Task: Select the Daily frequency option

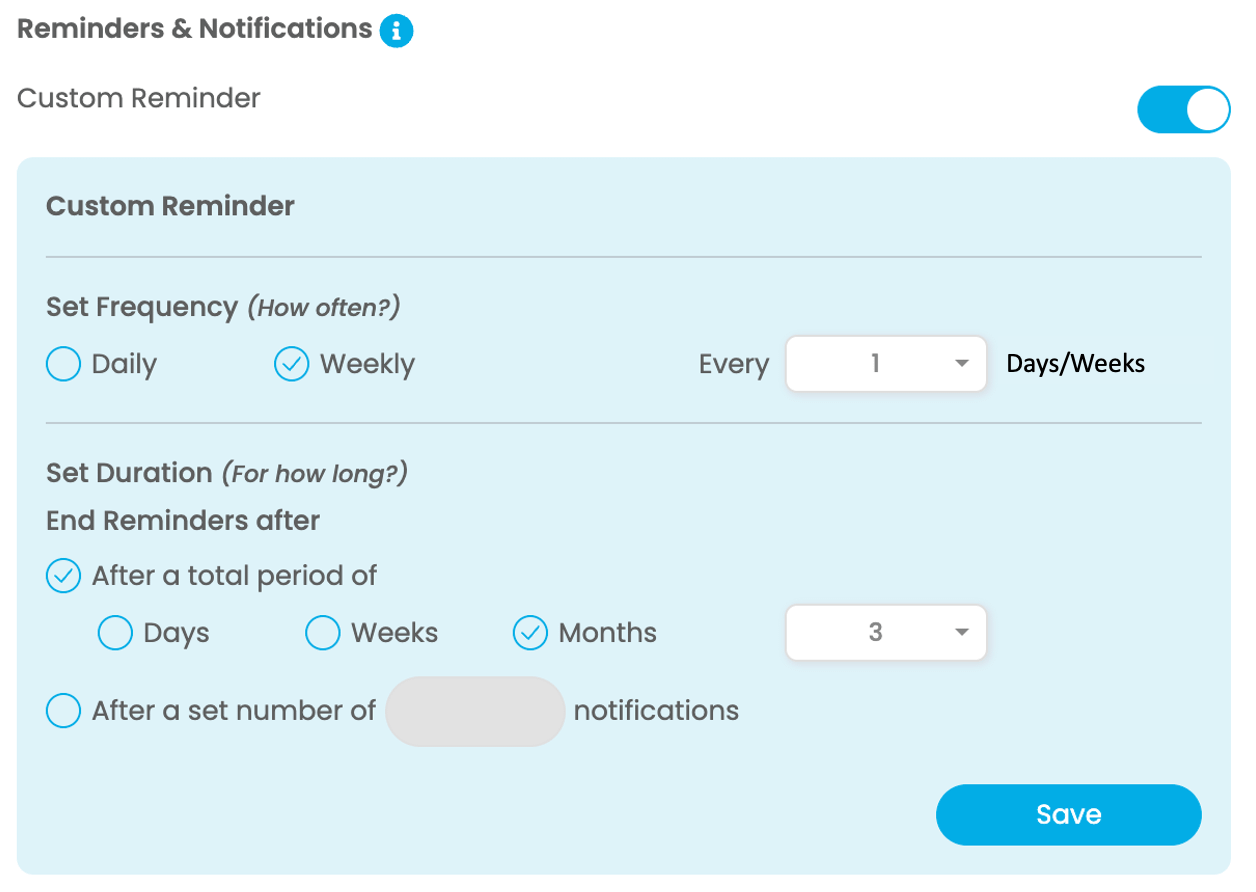Action: coord(62,364)
